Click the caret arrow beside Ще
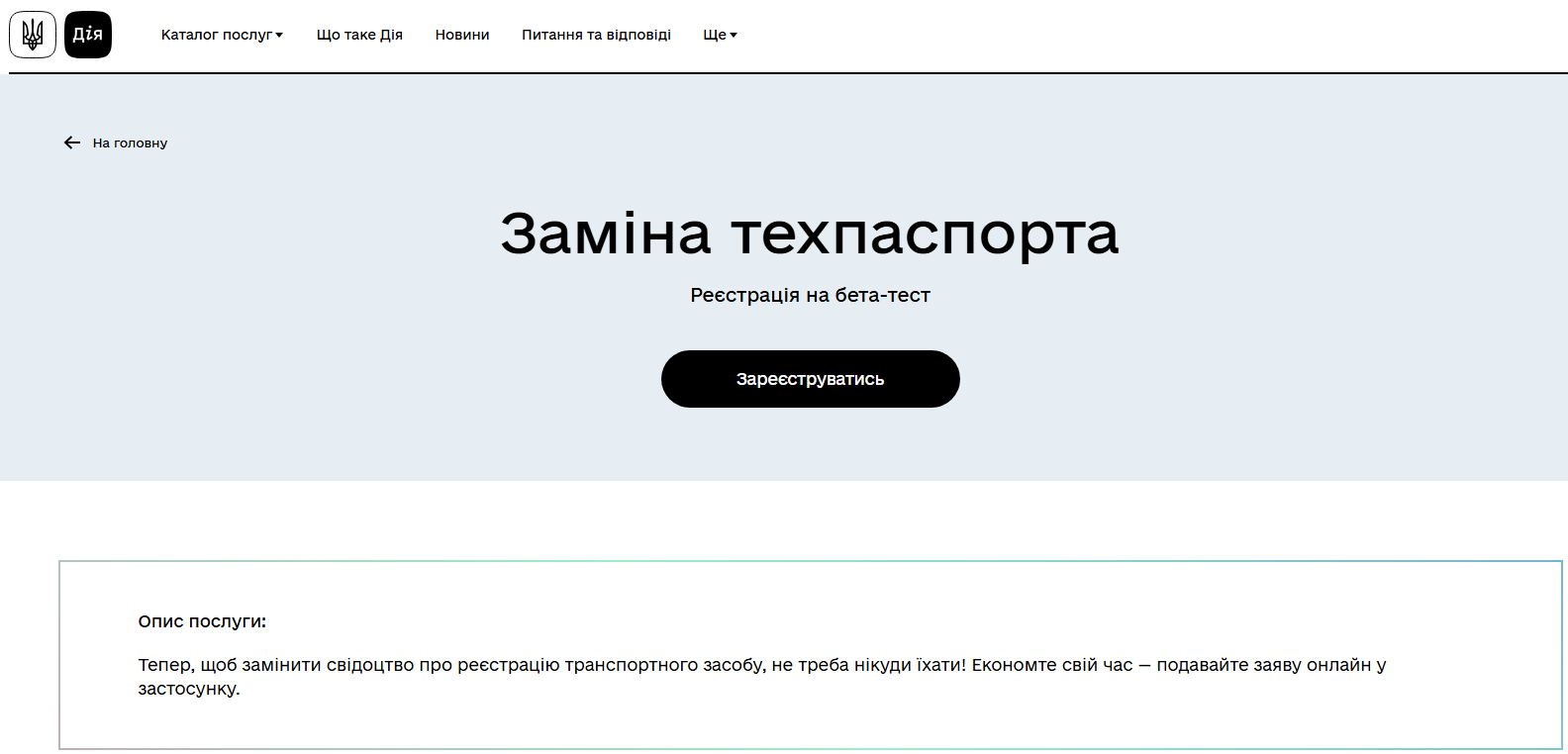The width and height of the screenshot is (1568, 754). [734, 36]
